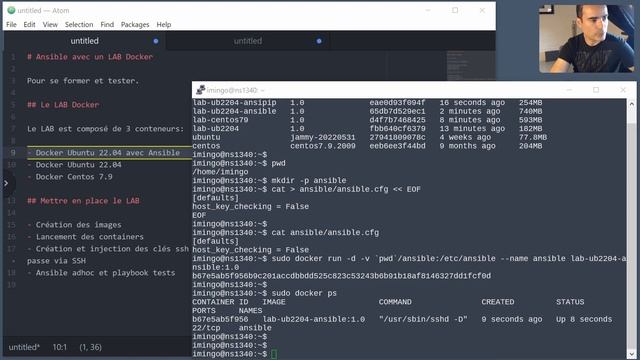Screen dimensions: 640x360
Task: Click line 'Création des images'
Action: 78,225
